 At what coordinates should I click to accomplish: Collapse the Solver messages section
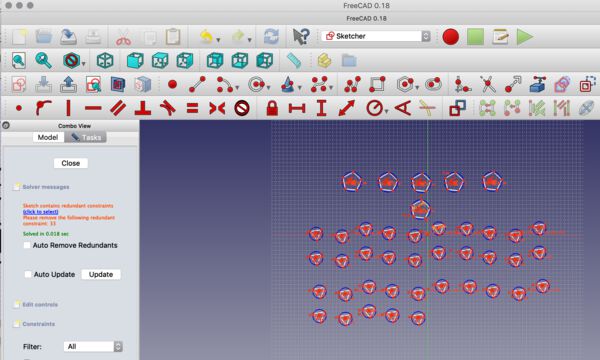coord(16,187)
